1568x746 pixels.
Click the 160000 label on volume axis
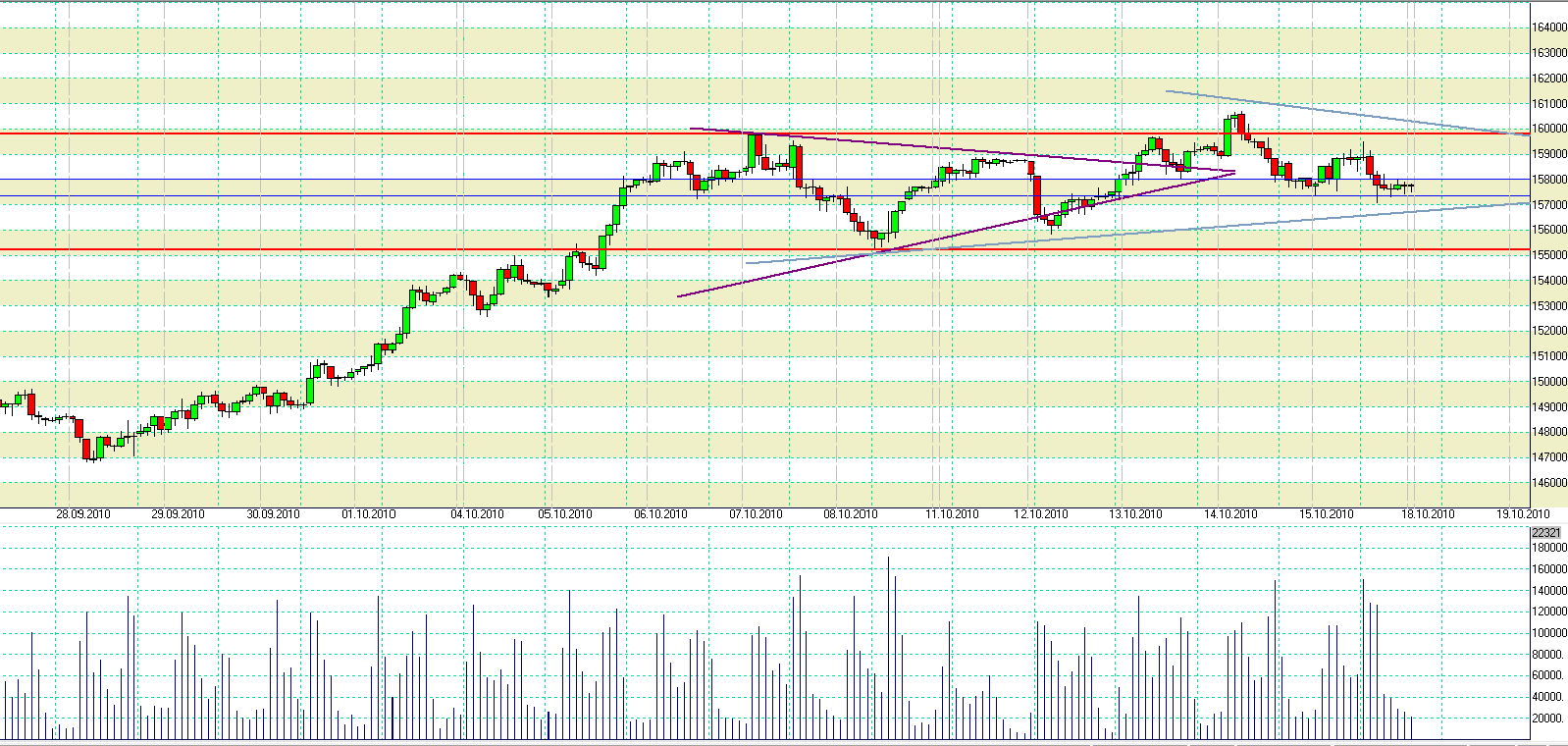(1549, 569)
